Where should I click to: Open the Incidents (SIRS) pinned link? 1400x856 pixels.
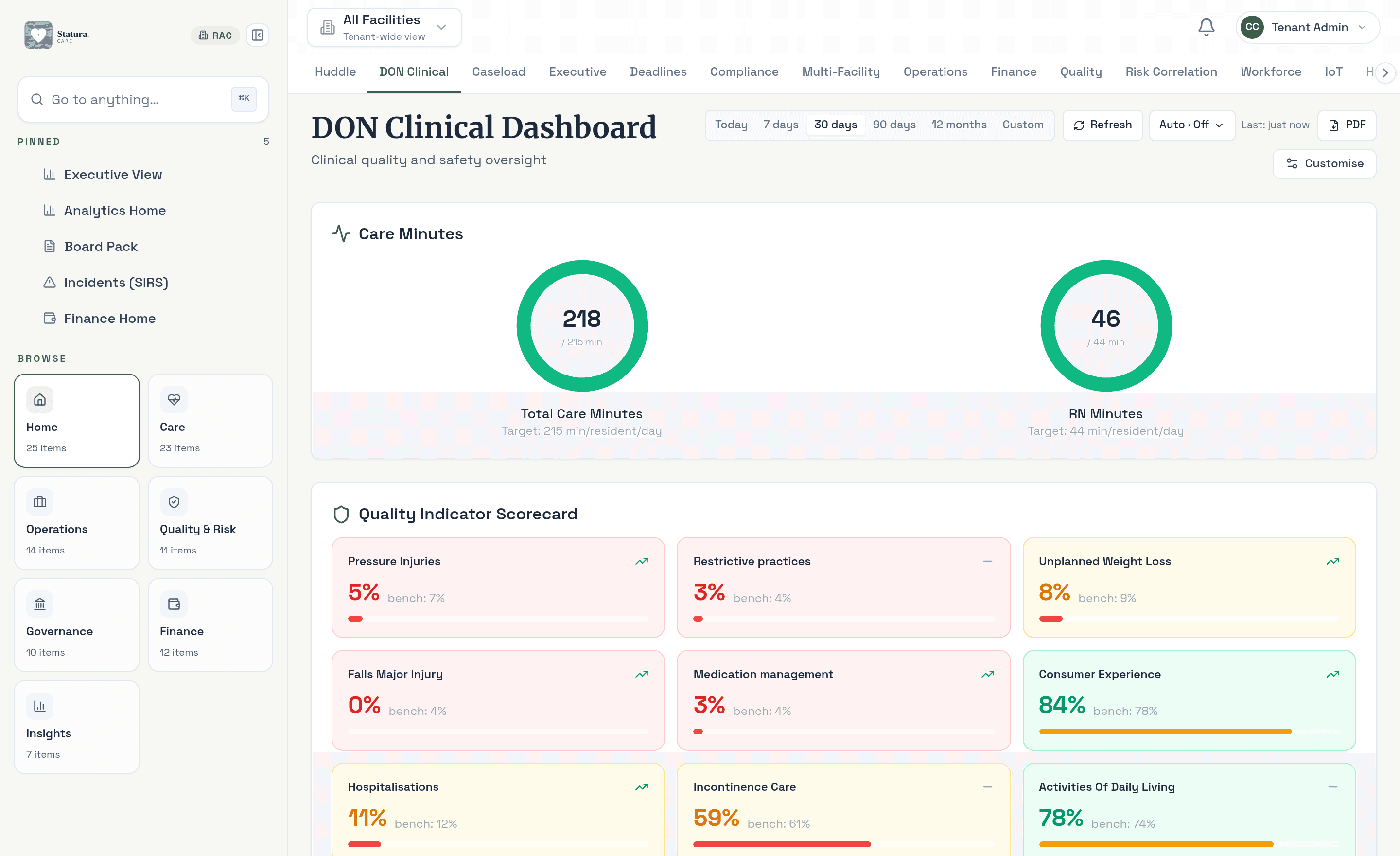[116, 283]
